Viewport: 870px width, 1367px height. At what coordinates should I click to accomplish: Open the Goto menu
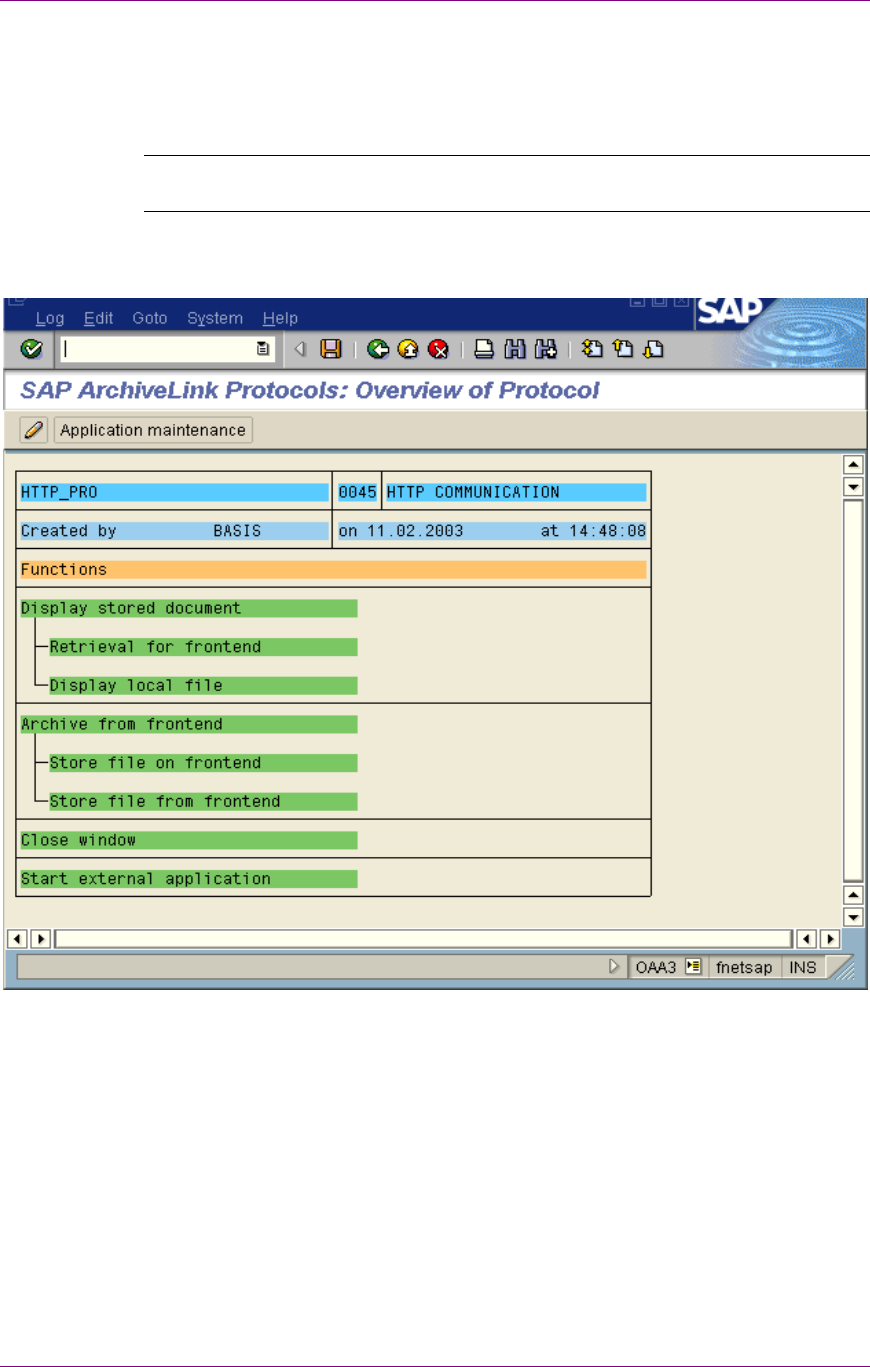[x=150, y=318]
